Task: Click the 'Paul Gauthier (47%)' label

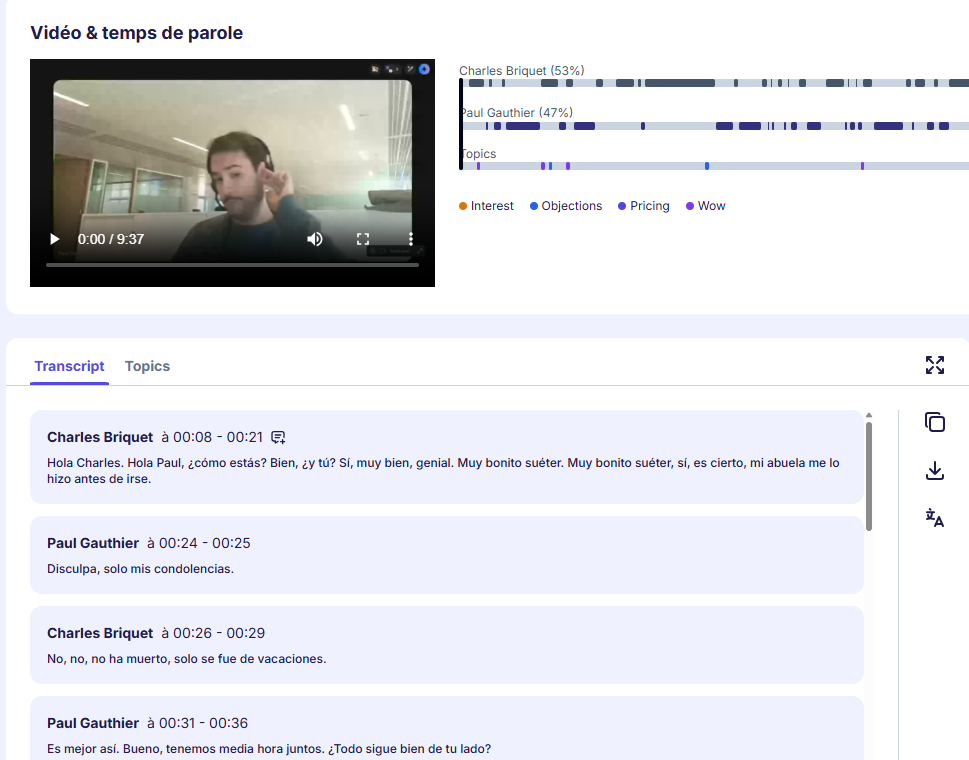Action: tap(517, 112)
